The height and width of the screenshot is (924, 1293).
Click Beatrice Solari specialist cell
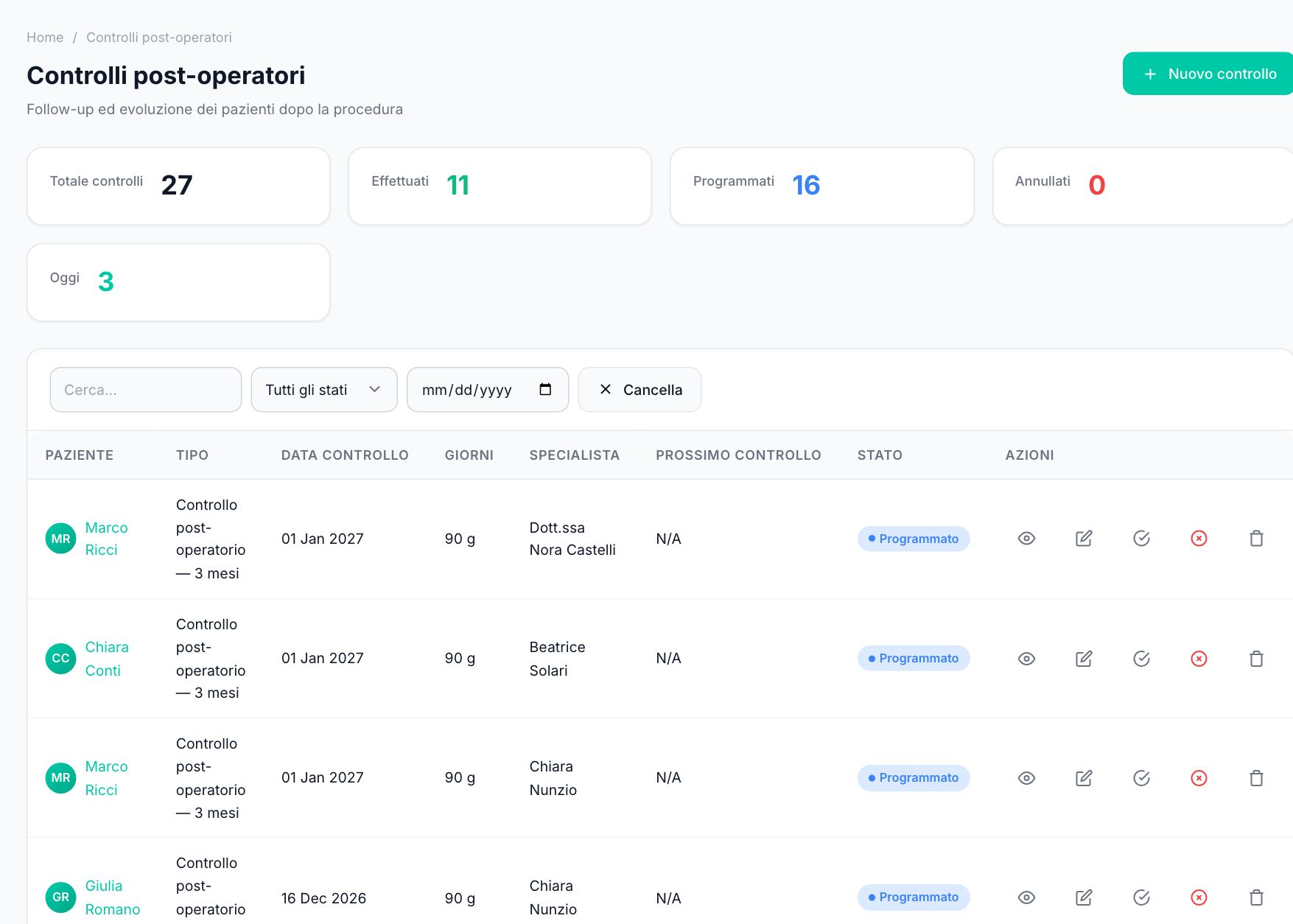558,659
